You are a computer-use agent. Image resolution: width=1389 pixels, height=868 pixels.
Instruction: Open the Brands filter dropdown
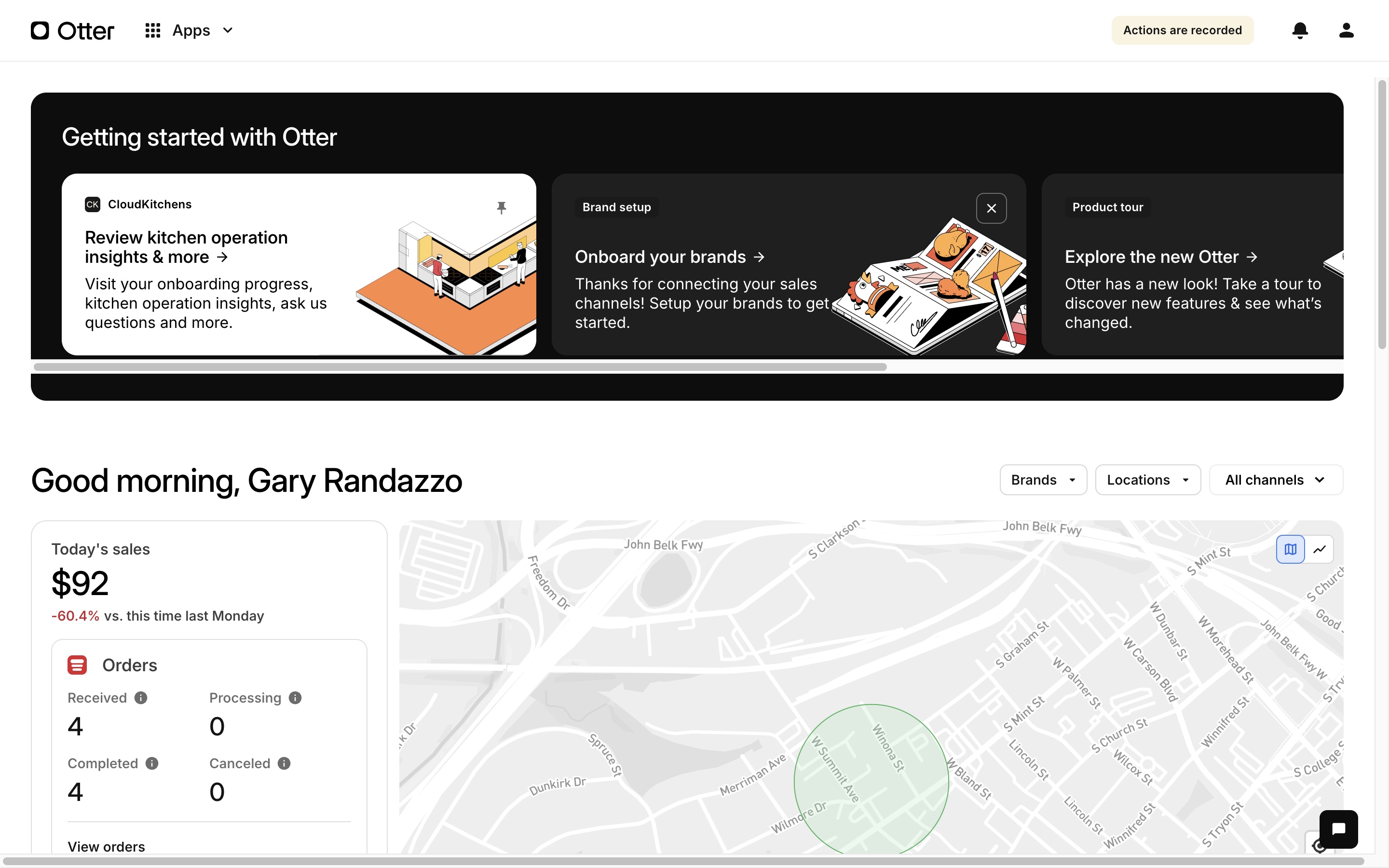pos(1044,480)
